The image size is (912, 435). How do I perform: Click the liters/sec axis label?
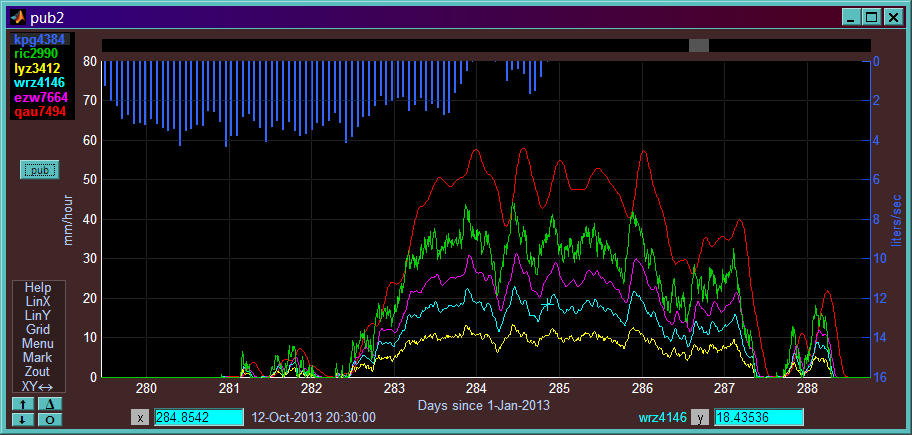[896, 220]
